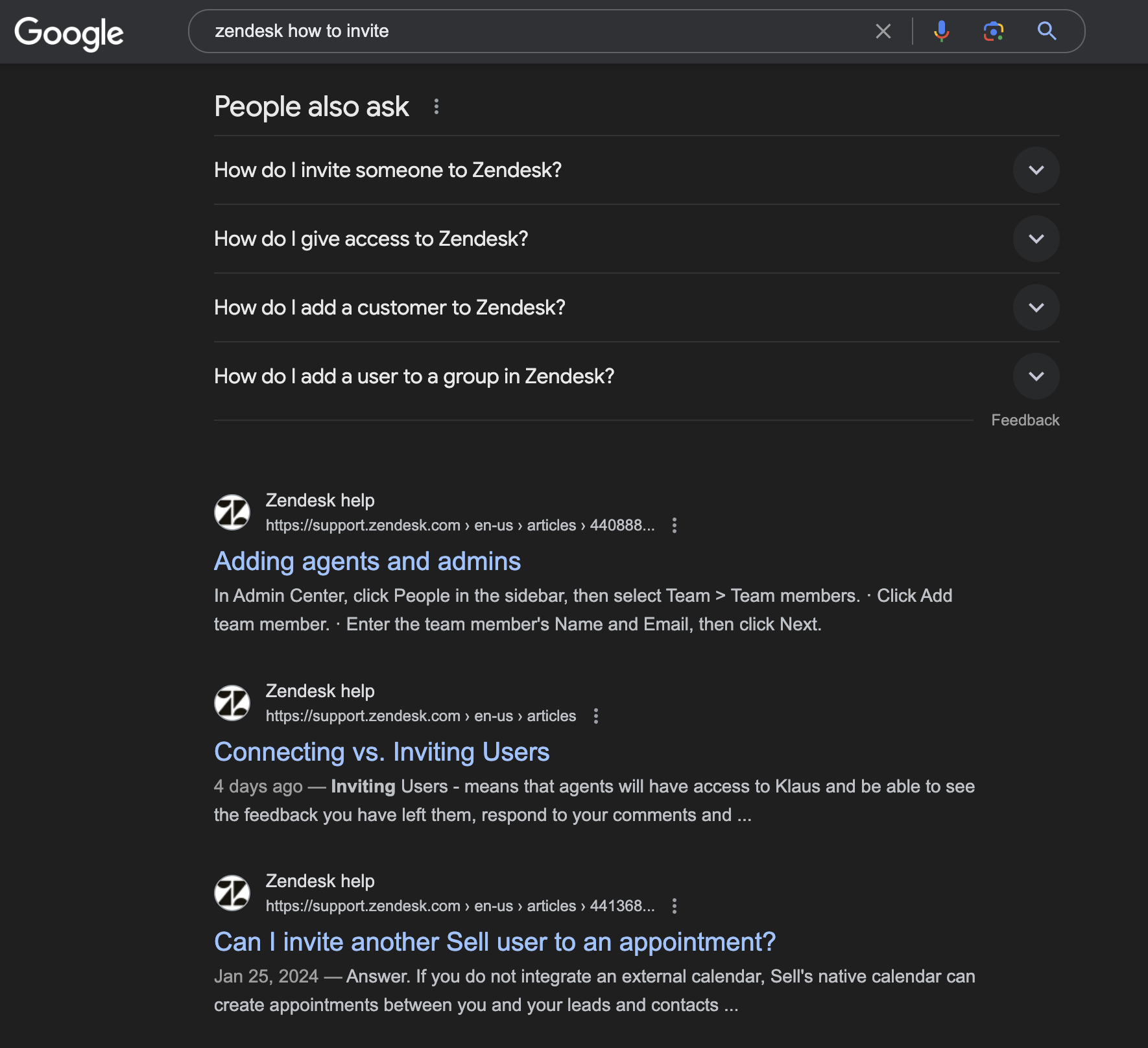Open the Adding agents and admins article

(367, 562)
